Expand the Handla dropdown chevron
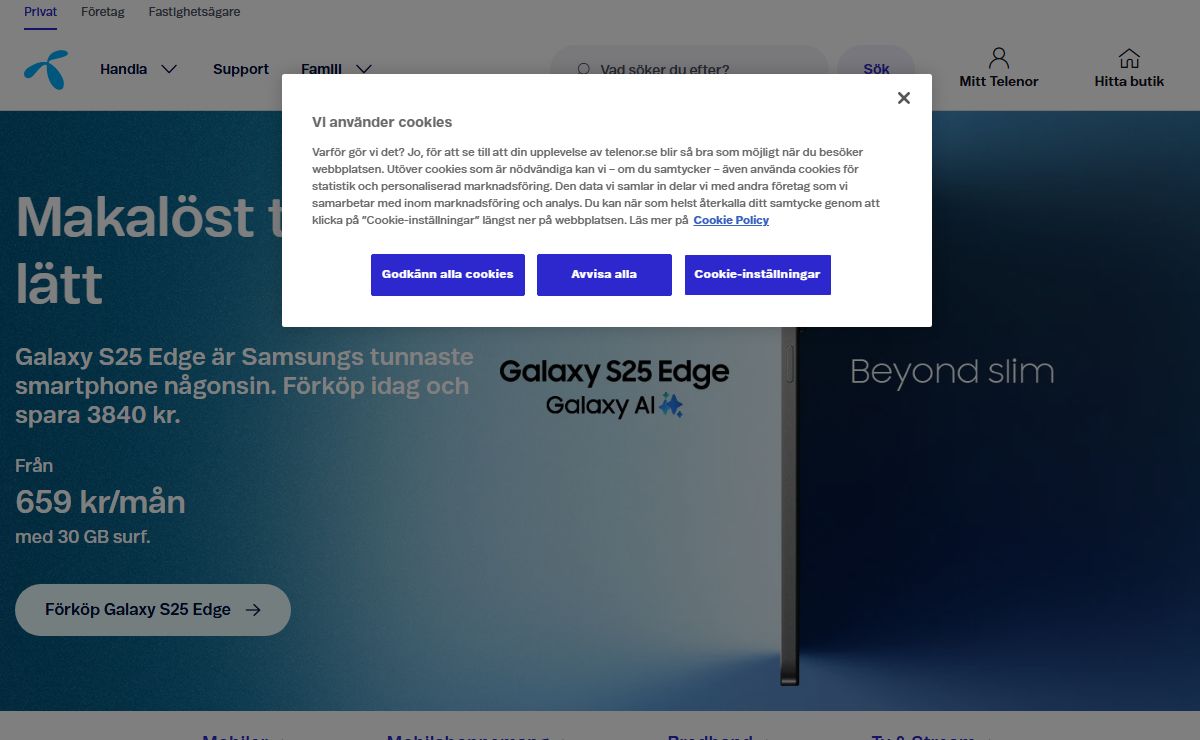Screen dimensions: 1200x740 [169, 69]
